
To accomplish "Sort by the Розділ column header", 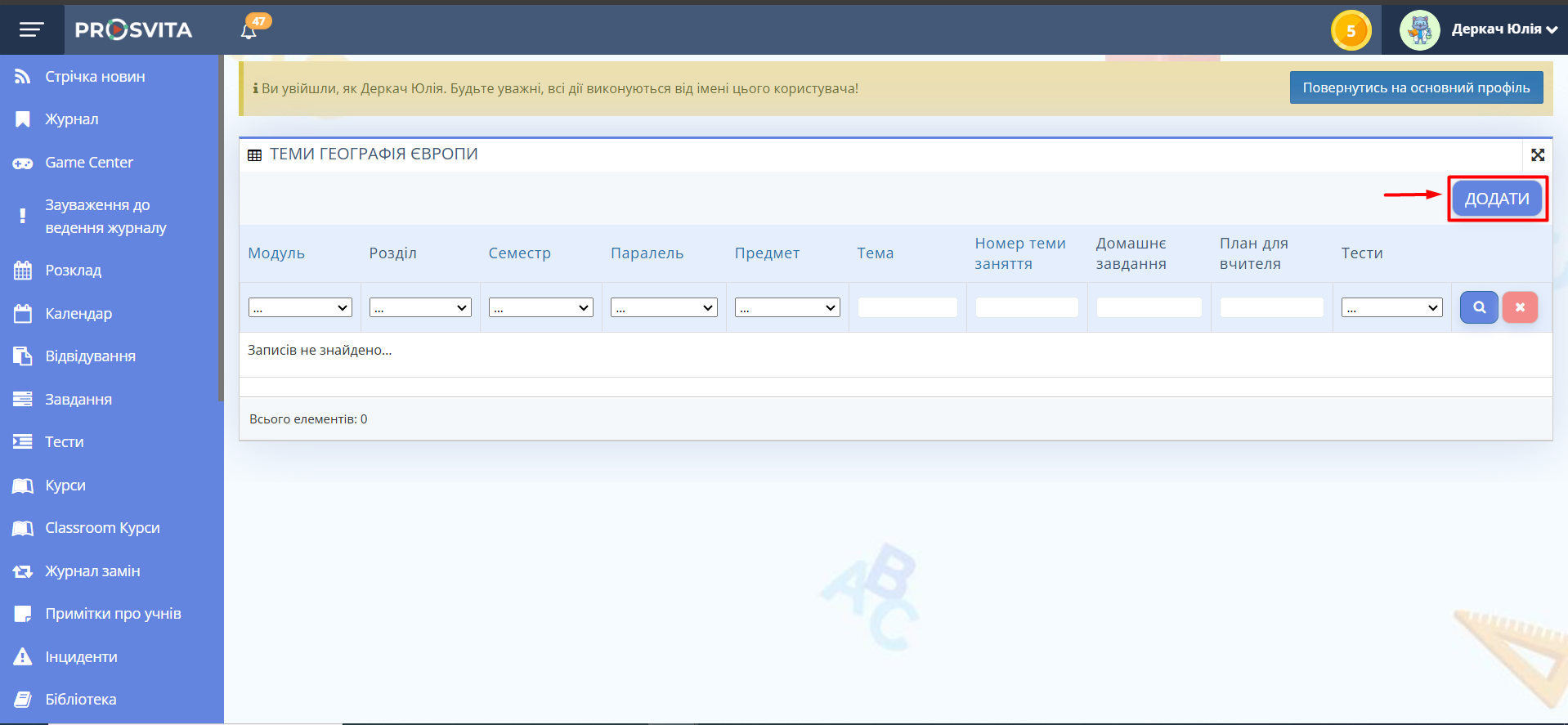I will (x=392, y=253).
